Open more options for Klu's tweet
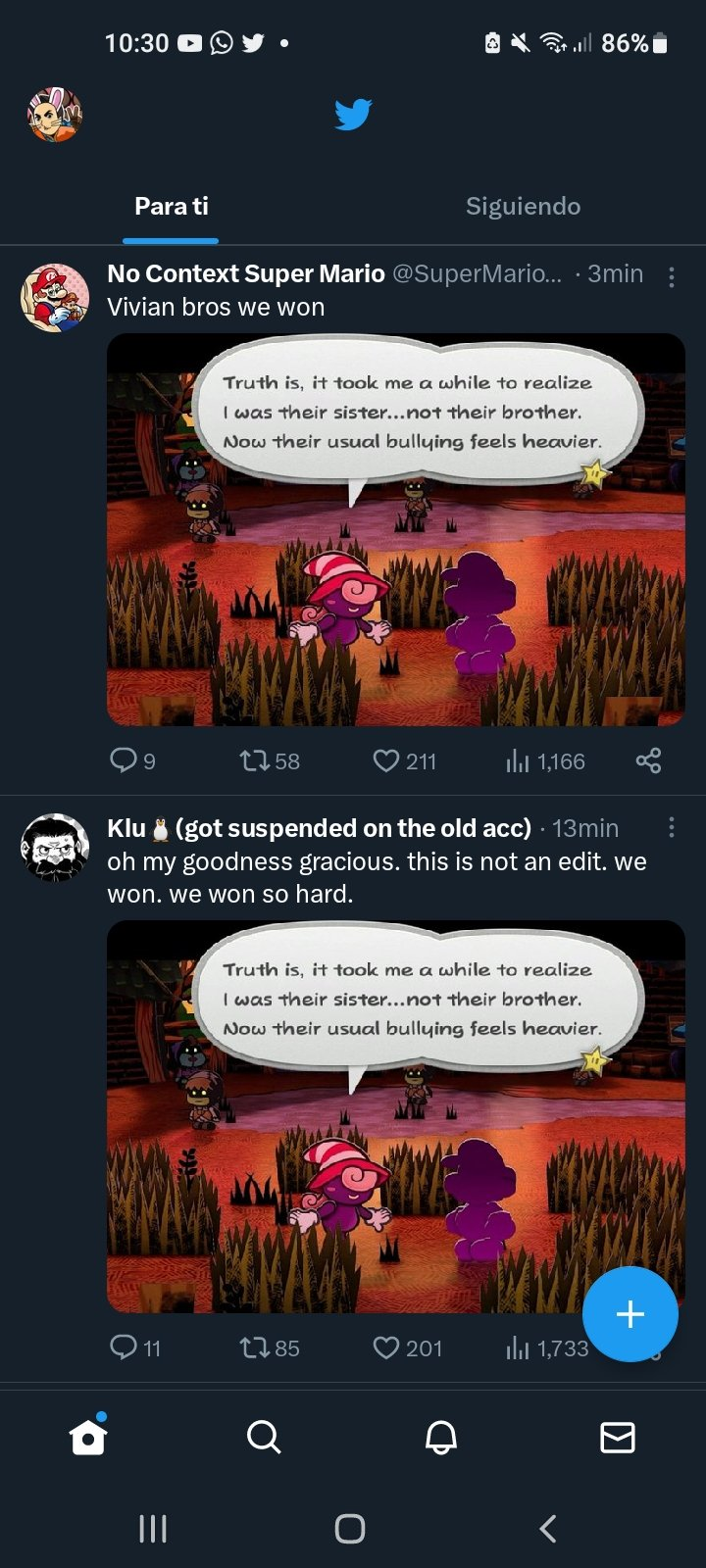Image resolution: width=706 pixels, height=1568 pixels. pos(671,828)
